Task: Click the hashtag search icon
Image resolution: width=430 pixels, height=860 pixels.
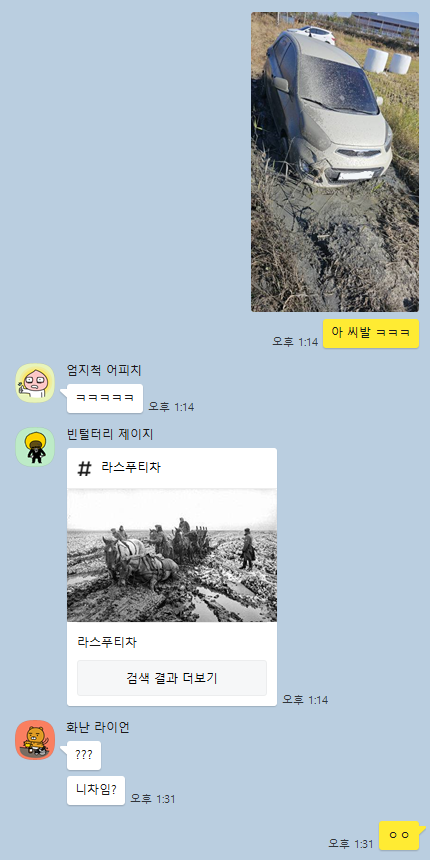Action: 84,468
